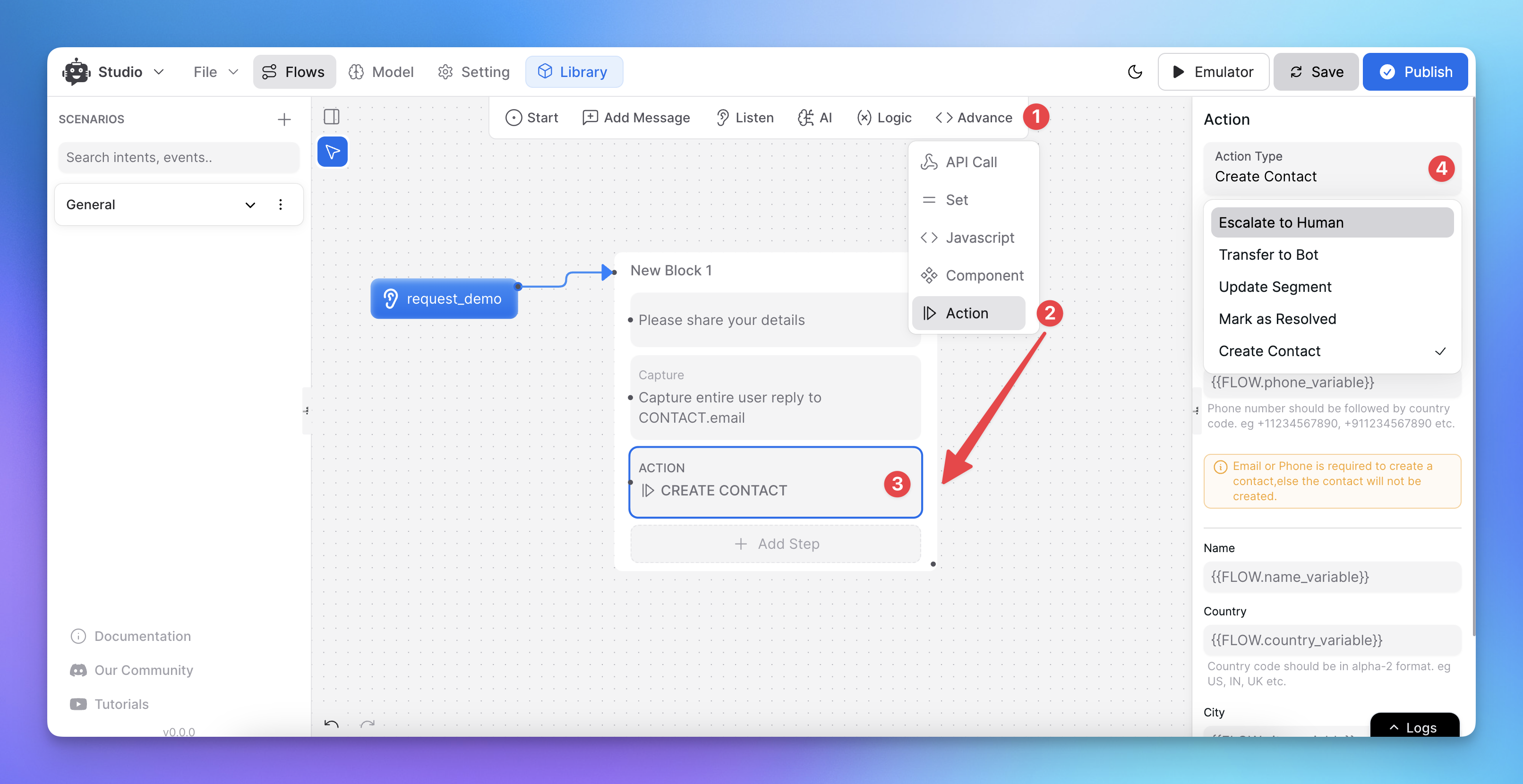Select Update Segment option
1523x784 pixels.
(x=1332, y=287)
